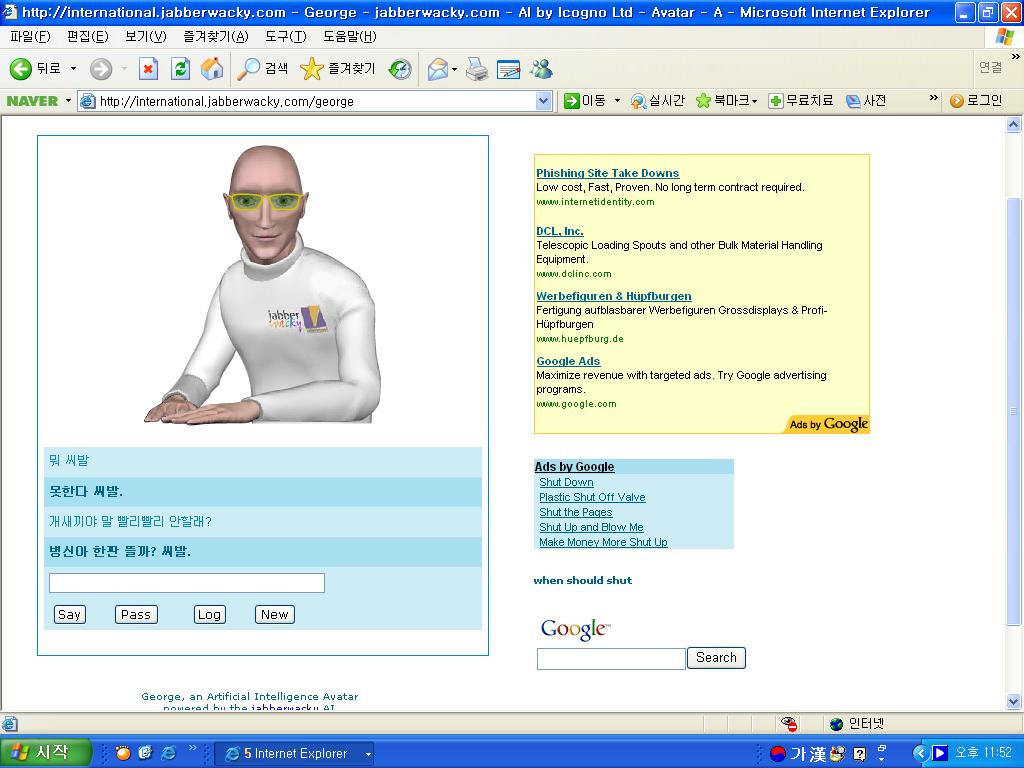The image size is (1024, 768).
Task: Open the Shut the Pages link
Action: pos(576,513)
